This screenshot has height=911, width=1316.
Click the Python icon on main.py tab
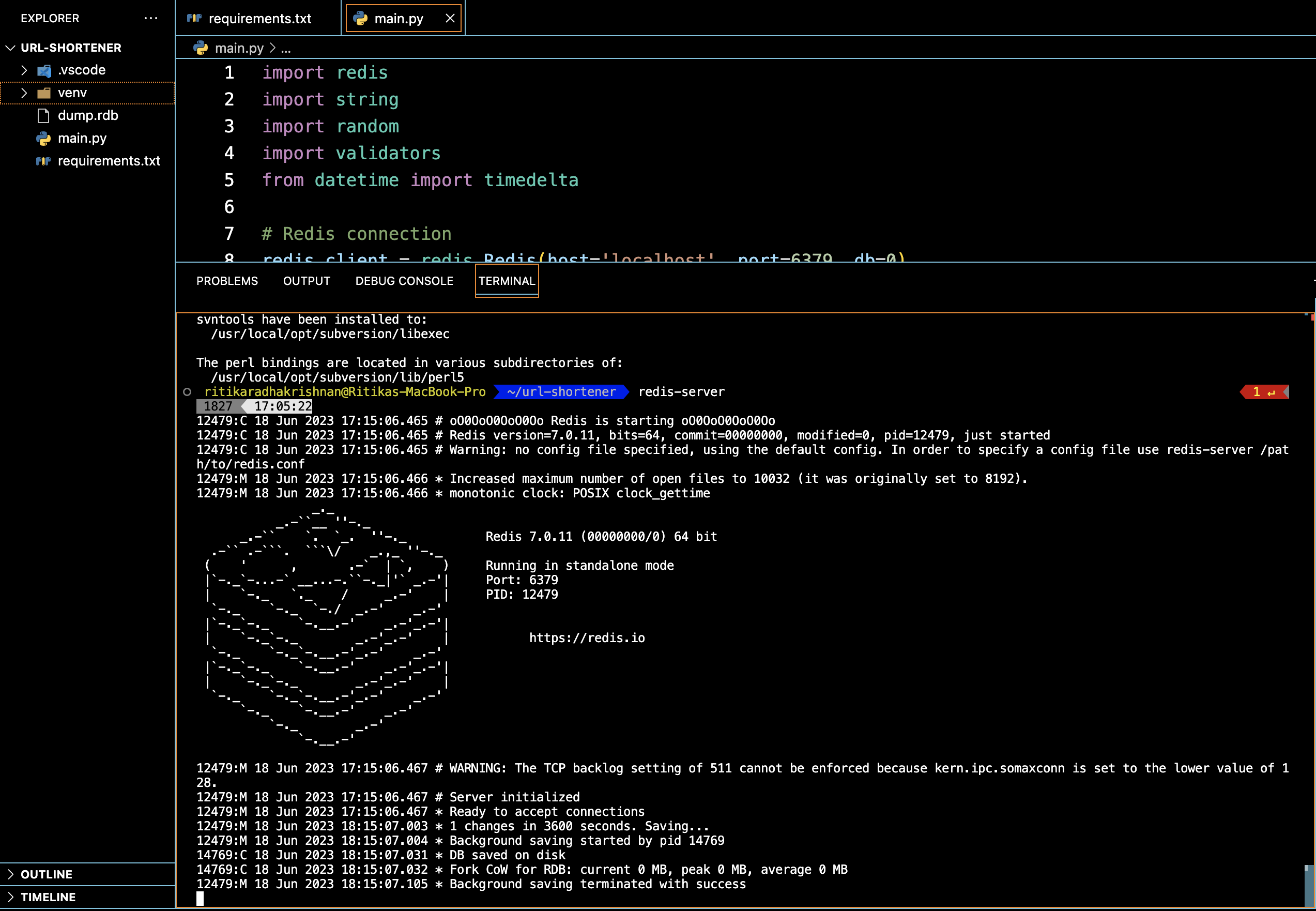click(361, 18)
